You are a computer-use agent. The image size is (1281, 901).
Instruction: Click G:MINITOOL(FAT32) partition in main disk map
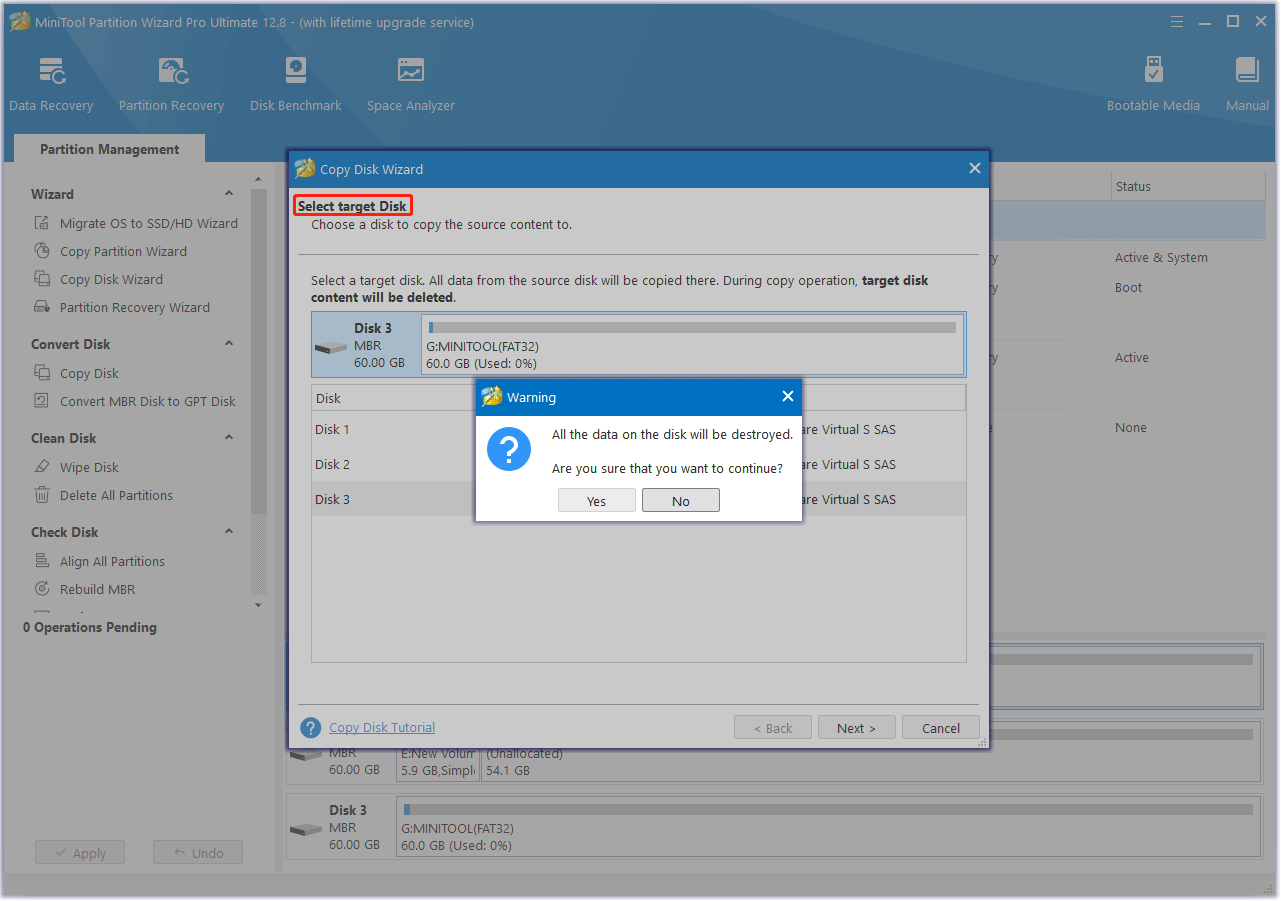828,828
